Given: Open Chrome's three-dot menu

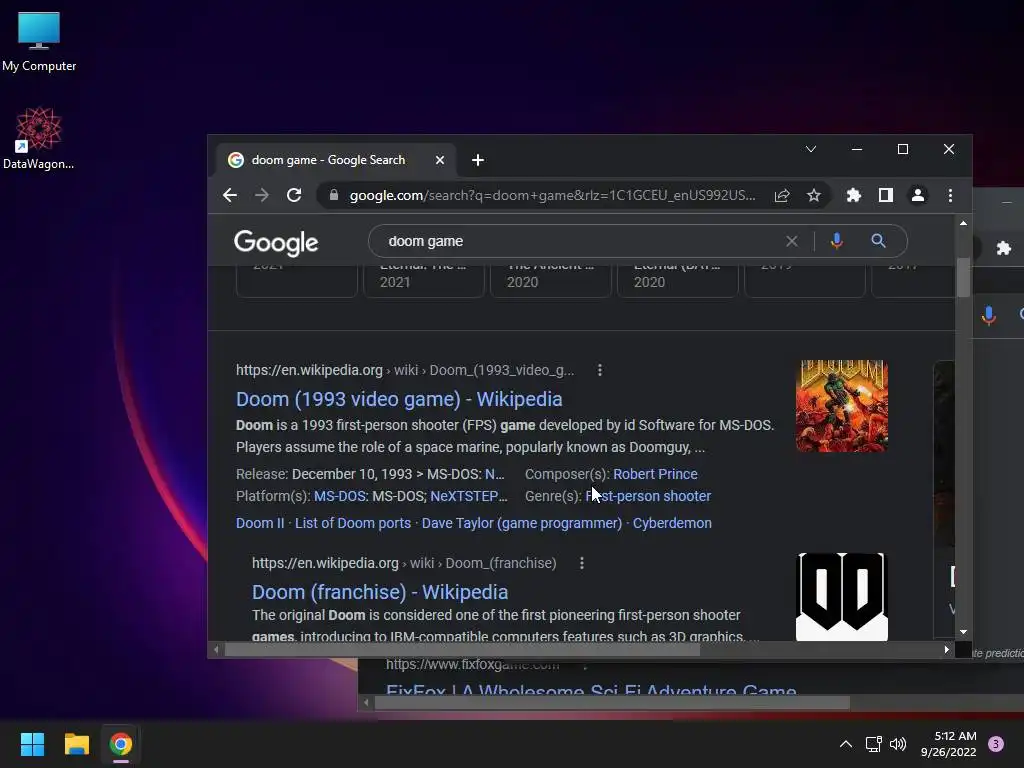Looking at the screenshot, I should click(x=950, y=195).
